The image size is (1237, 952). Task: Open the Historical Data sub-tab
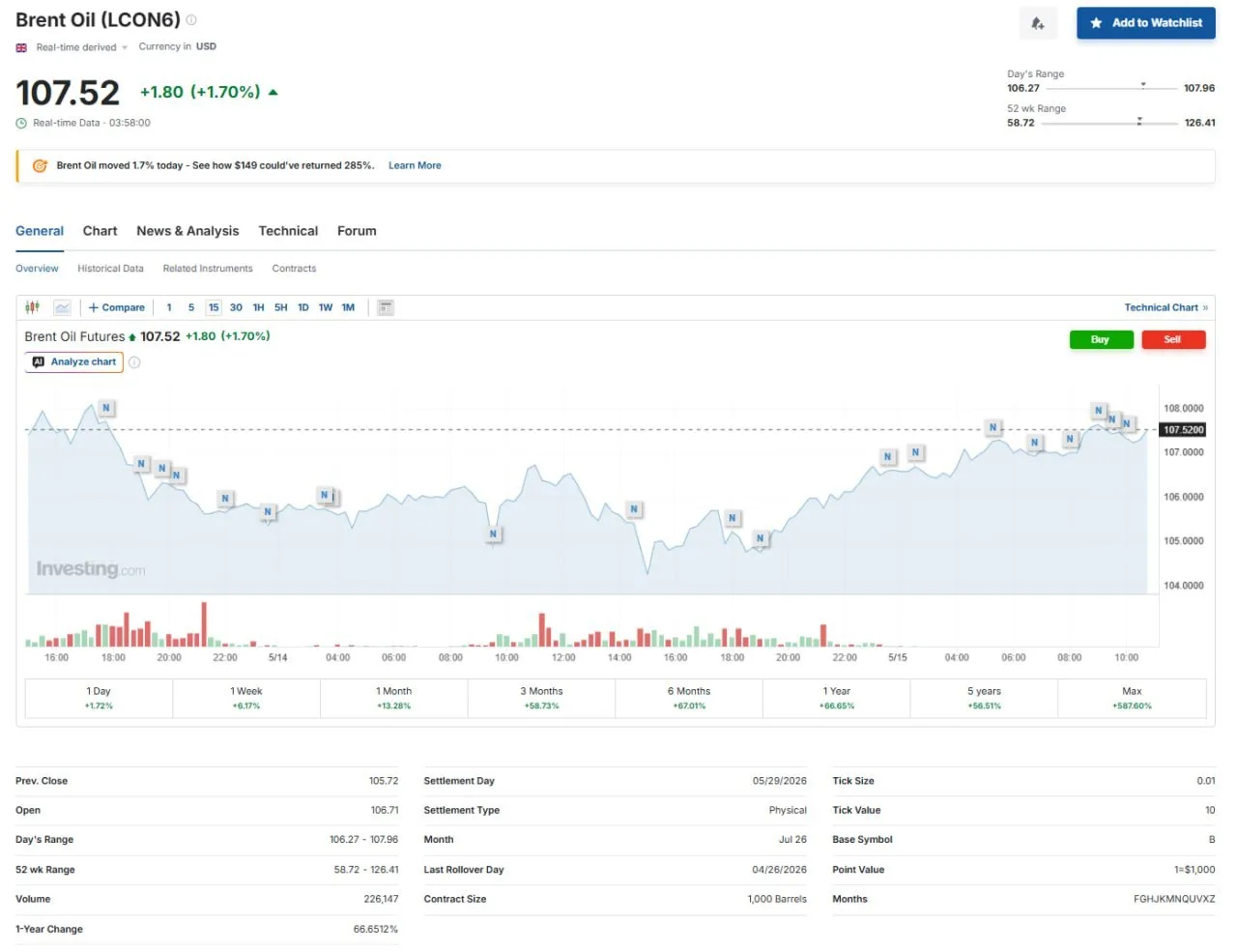click(110, 269)
